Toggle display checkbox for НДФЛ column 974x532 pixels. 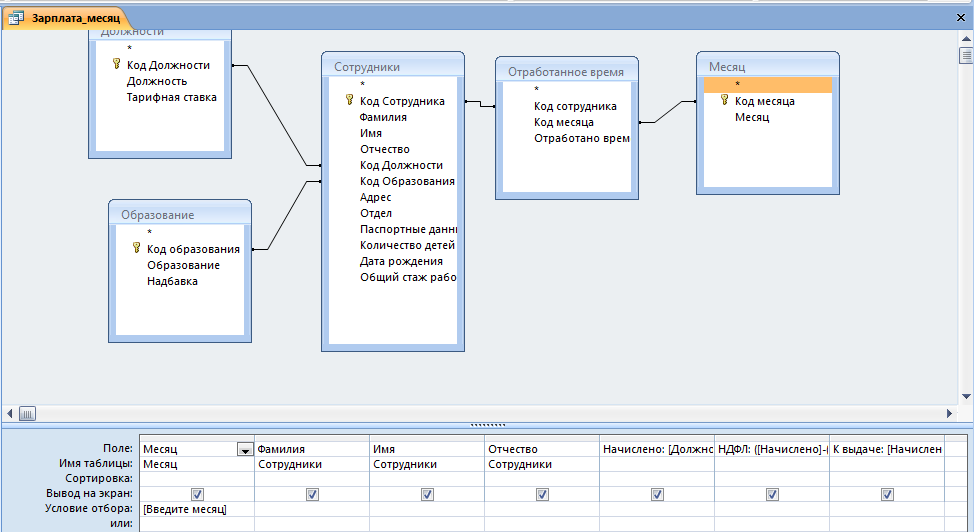[771, 494]
